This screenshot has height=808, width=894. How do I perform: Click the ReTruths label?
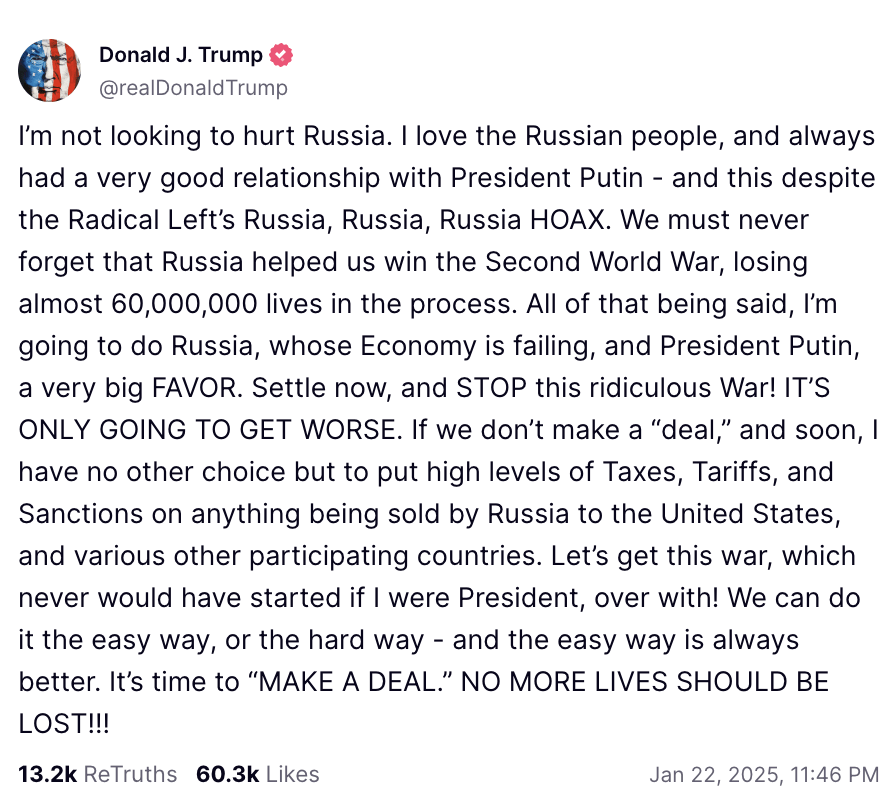click(x=129, y=774)
